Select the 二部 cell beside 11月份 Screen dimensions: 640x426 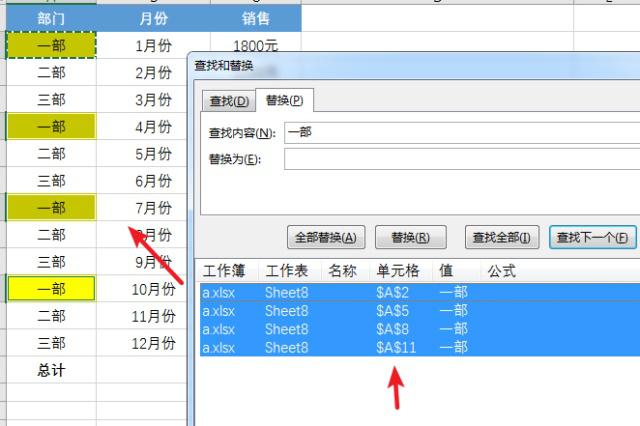click(51, 316)
